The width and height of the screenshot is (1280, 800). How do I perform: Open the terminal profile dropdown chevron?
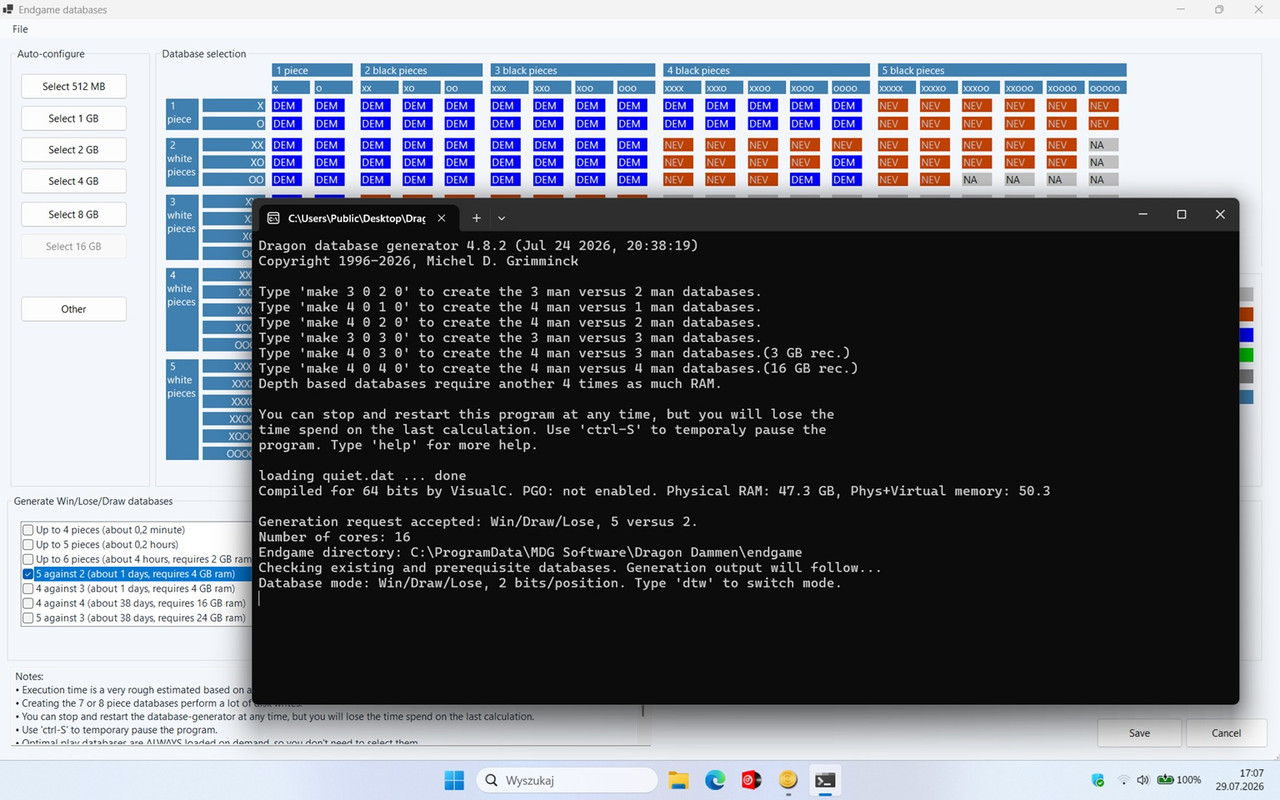pos(502,217)
